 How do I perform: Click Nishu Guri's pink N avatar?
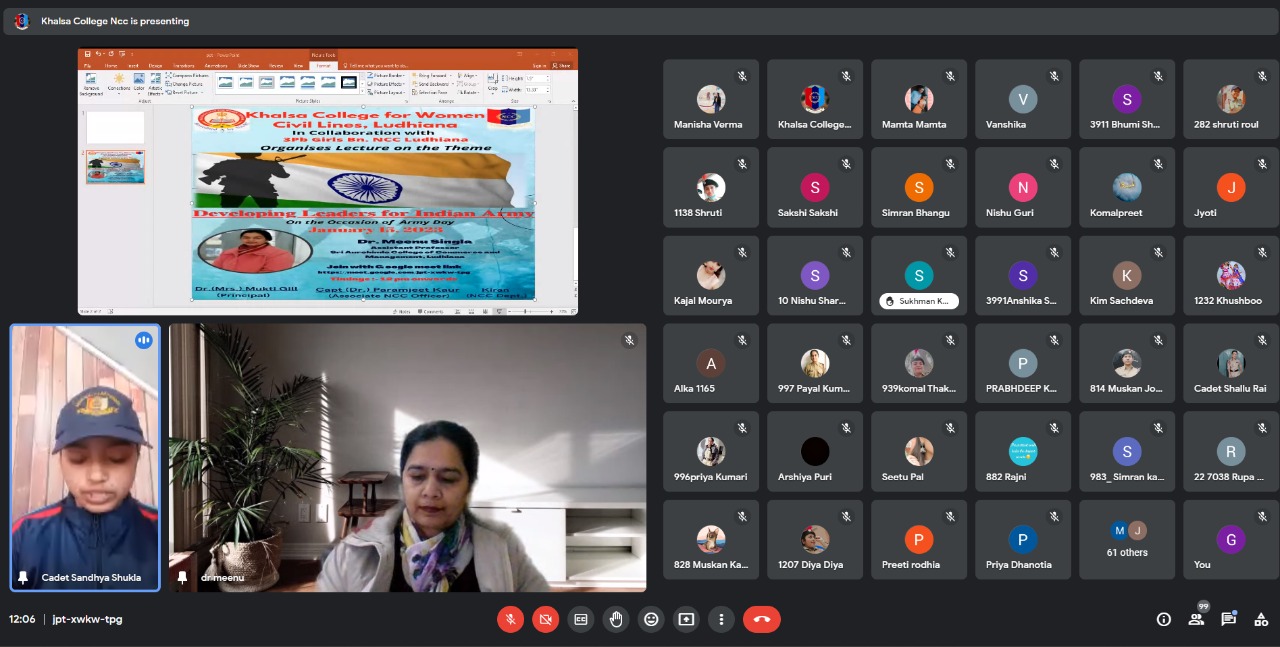[x=1022, y=189]
